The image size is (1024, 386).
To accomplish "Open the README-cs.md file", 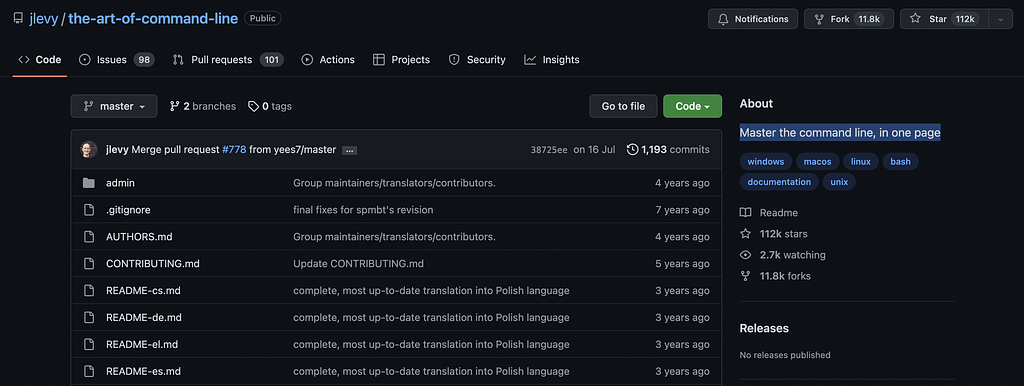I will coord(143,291).
